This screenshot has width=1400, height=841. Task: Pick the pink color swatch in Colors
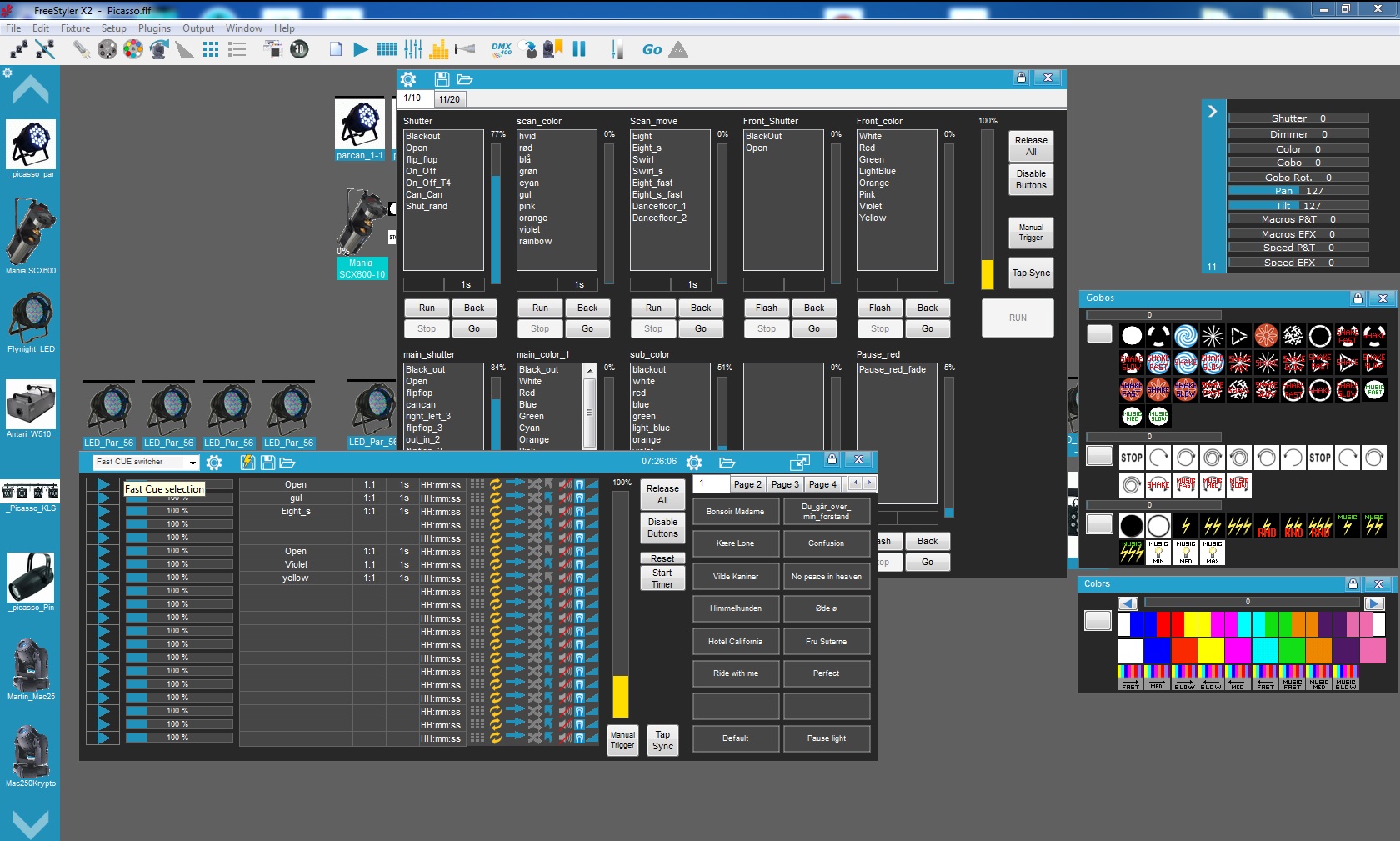[1372, 651]
